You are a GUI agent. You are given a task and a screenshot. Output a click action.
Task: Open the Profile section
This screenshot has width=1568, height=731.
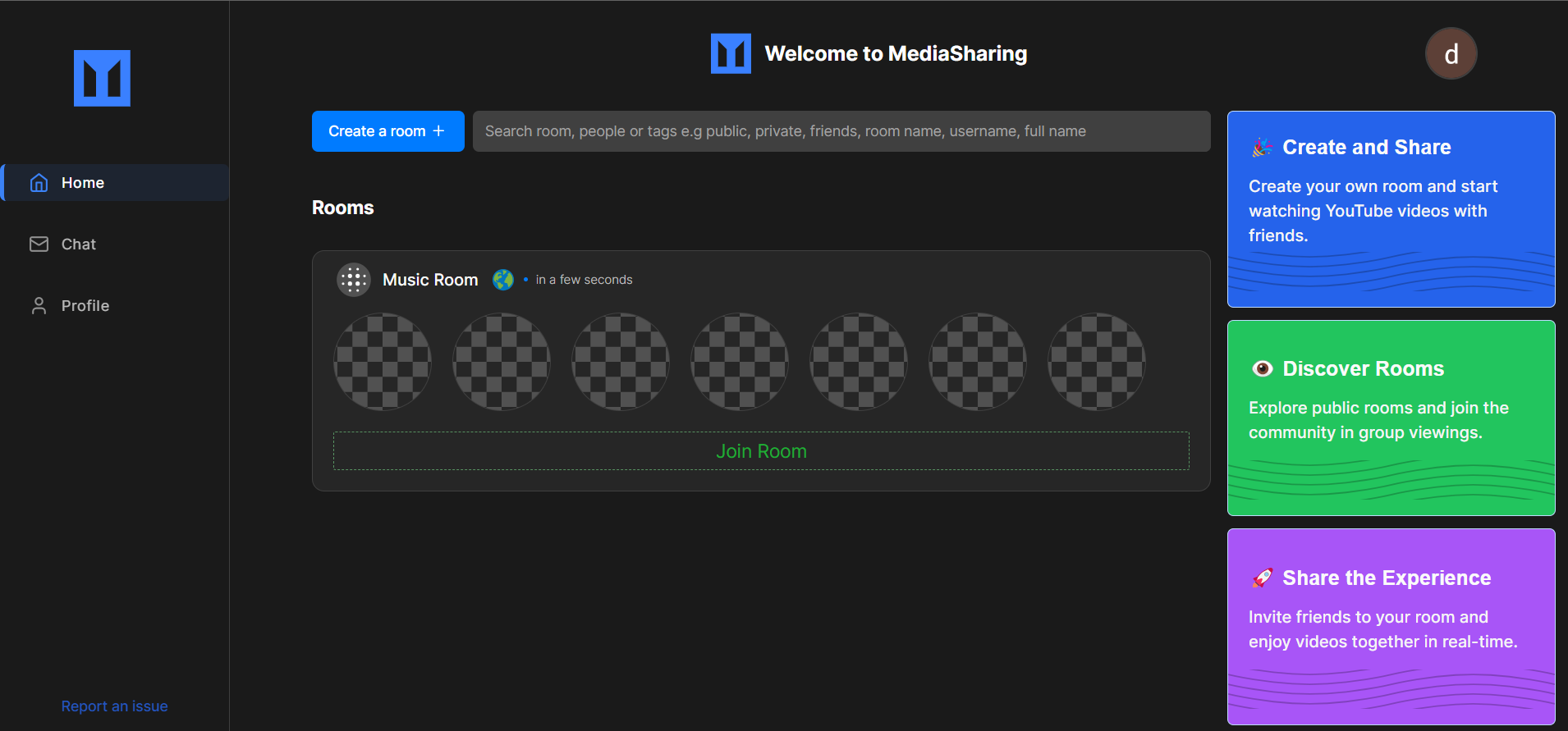pos(115,305)
